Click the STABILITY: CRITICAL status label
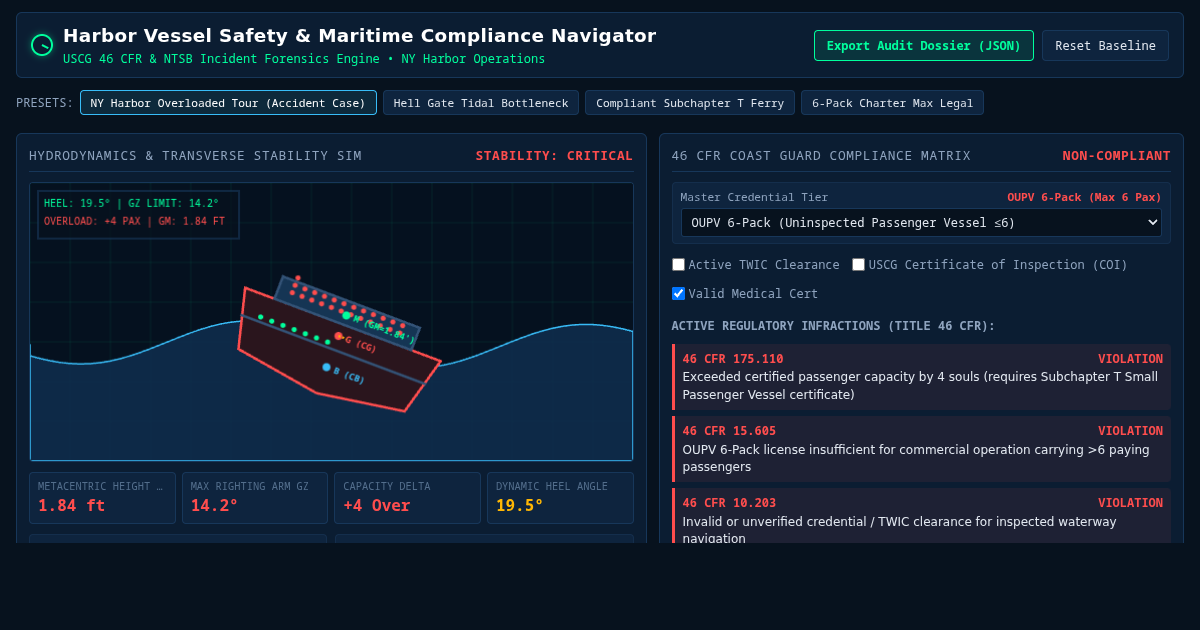The image size is (1200, 630). click(x=554, y=156)
